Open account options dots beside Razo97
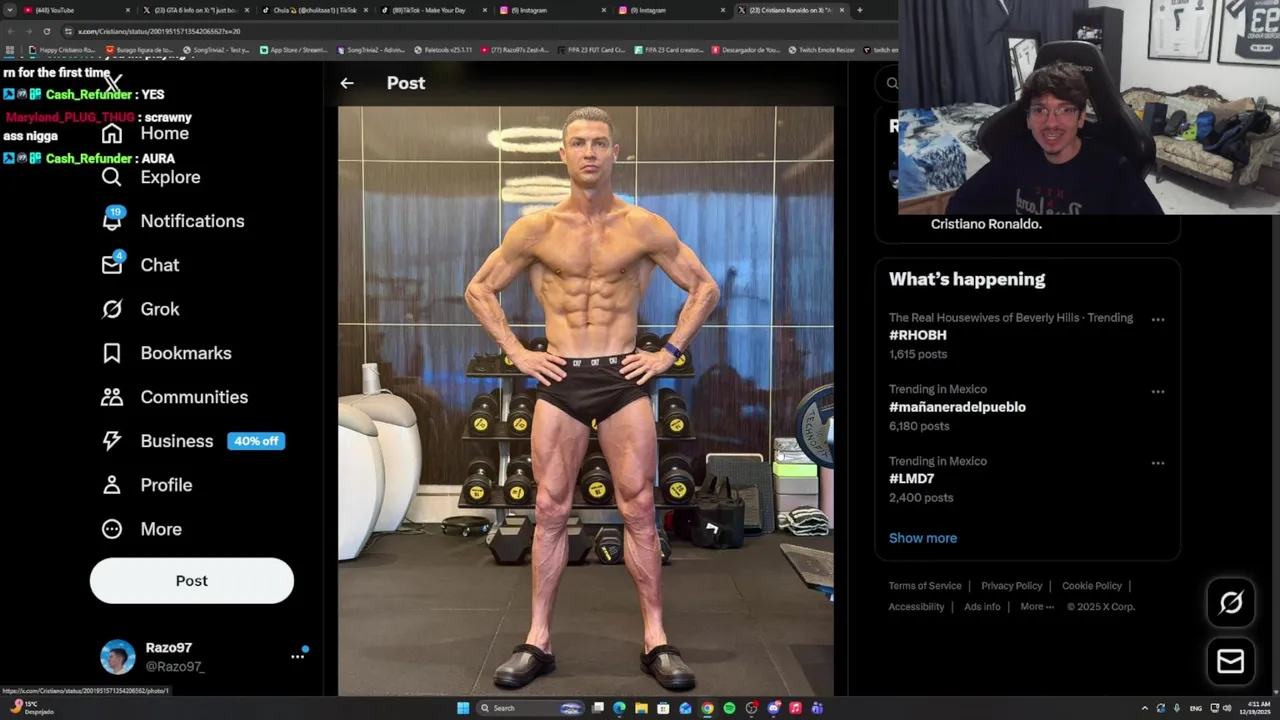The height and width of the screenshot is (720, 1280). pyautogui.click(x=297, y=656)
